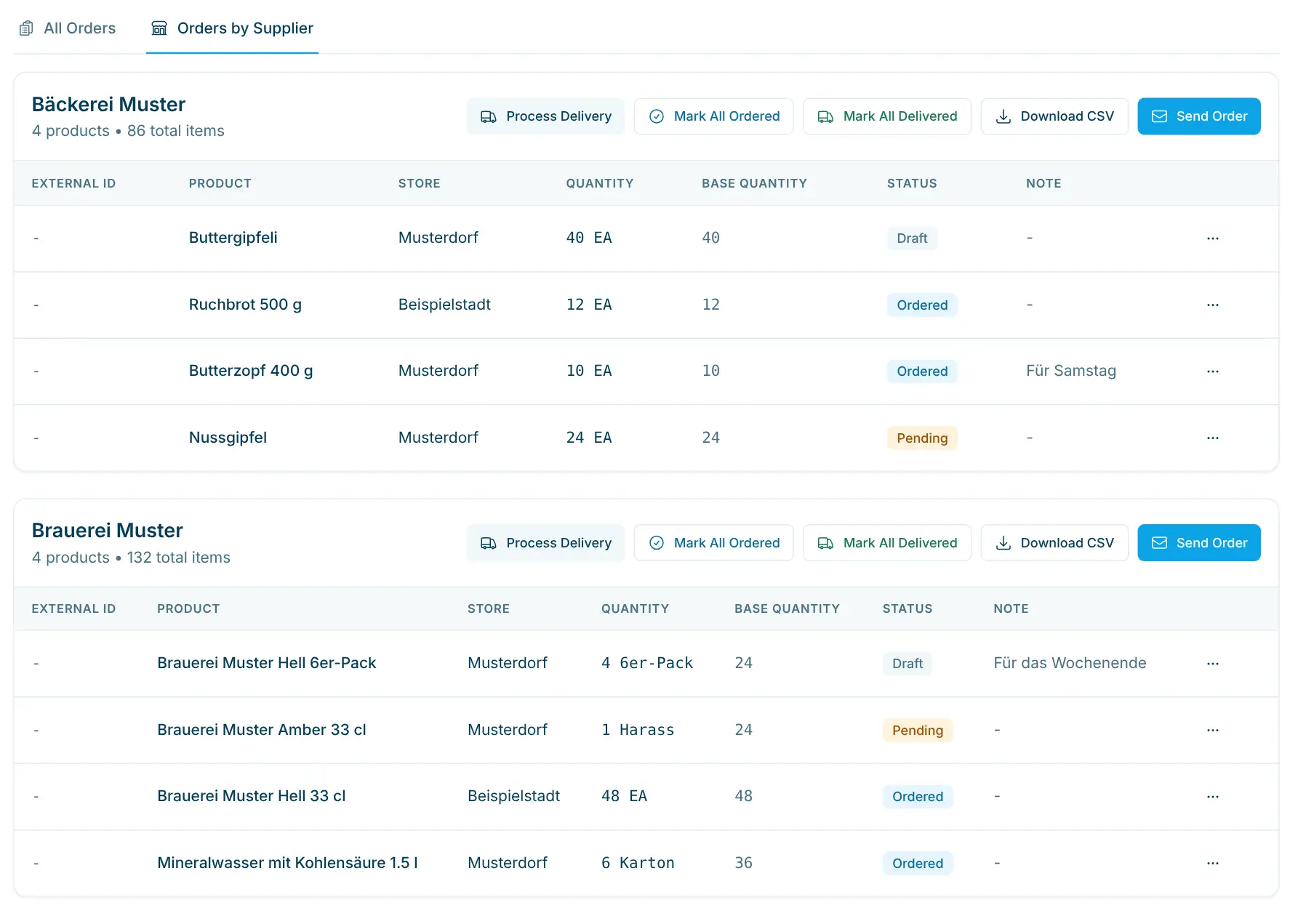Image resolution: width=1306 pixels, height=924 pixels.
Task: Open row actions menu for Nussgipfel
Action: 1212,438
